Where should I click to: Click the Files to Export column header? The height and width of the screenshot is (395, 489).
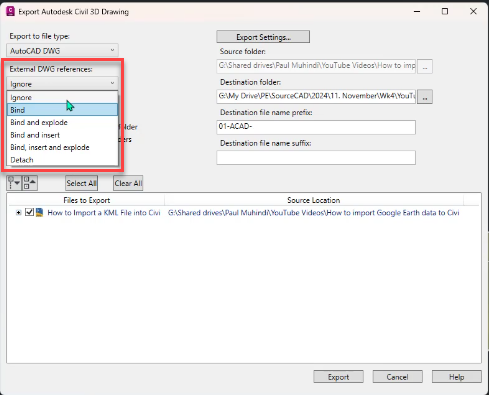[86, 200]
